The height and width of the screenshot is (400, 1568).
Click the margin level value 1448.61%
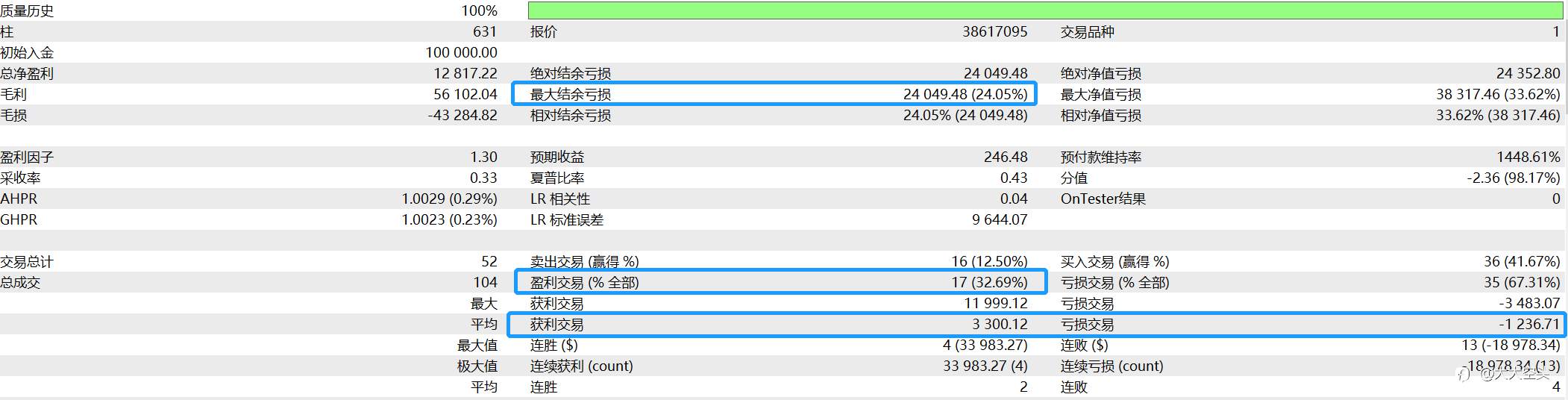click(x=1528, y=157)
